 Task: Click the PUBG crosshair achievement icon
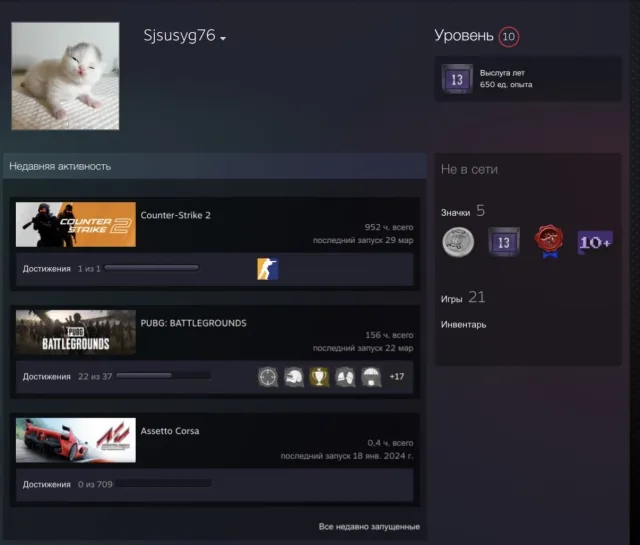point(268,376)
